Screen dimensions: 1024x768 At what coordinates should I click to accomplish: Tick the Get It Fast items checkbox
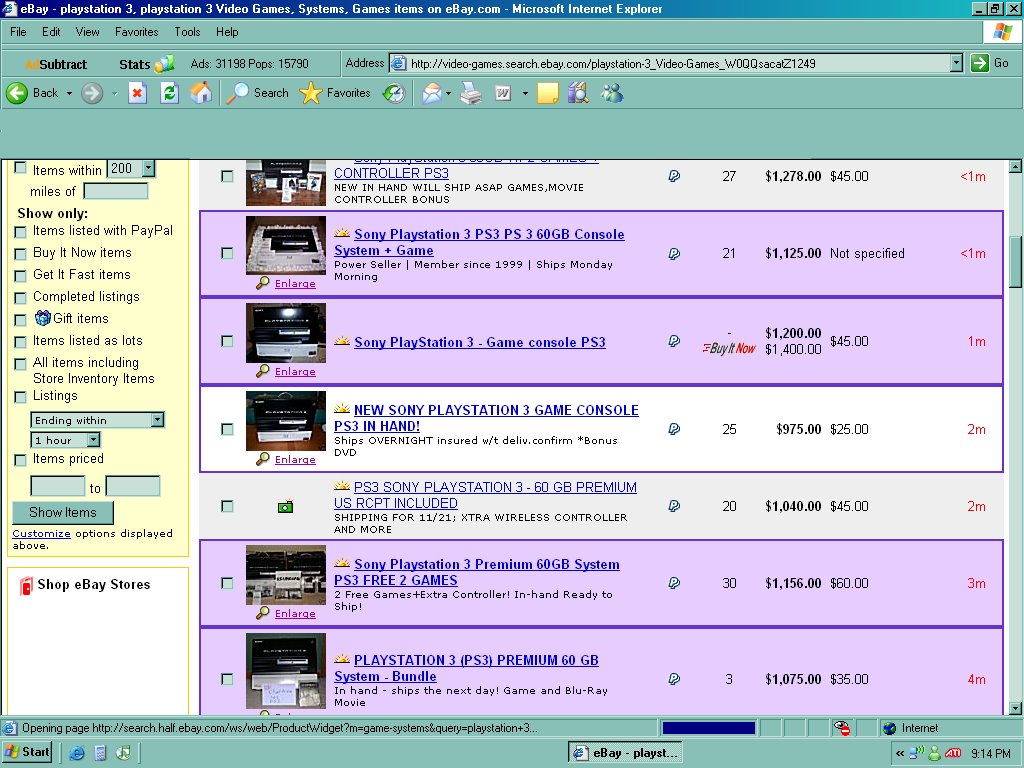click(20, 276)
